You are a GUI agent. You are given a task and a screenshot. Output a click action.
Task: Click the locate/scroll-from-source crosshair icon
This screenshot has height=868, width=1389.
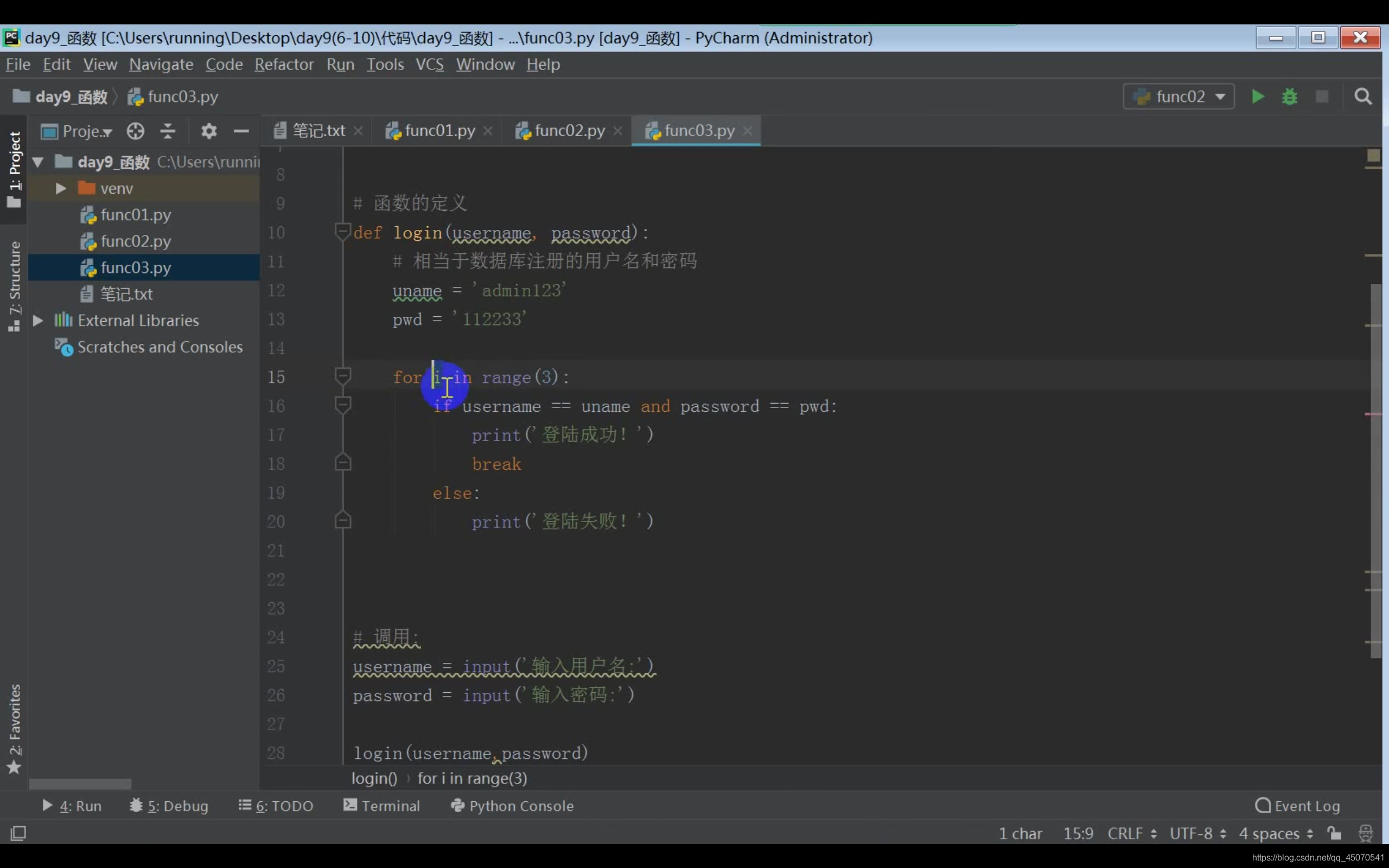(136, 131)
